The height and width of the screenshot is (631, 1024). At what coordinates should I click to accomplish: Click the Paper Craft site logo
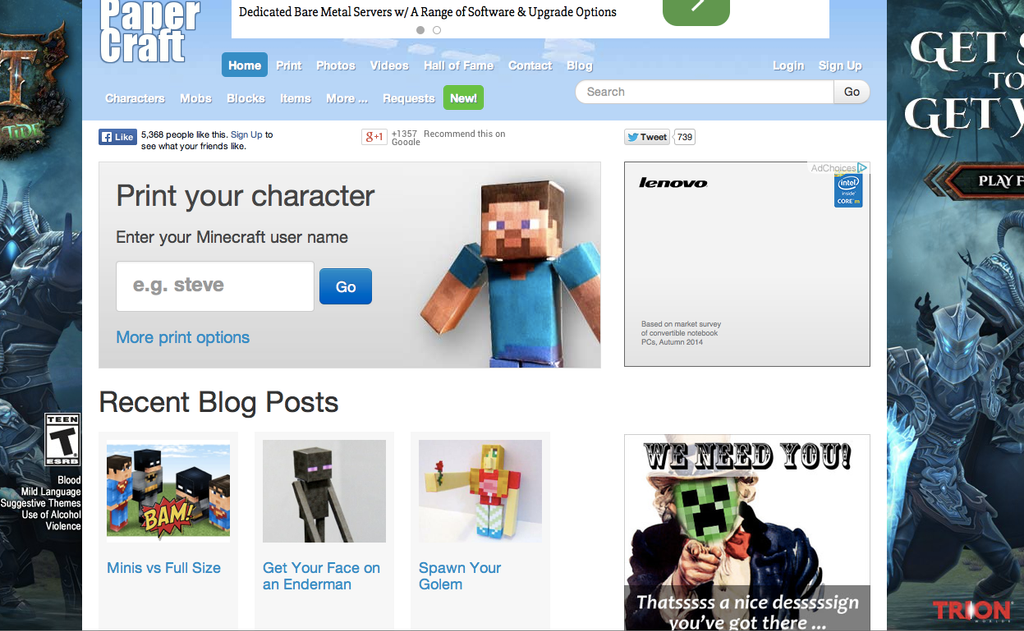pos(150,31)
